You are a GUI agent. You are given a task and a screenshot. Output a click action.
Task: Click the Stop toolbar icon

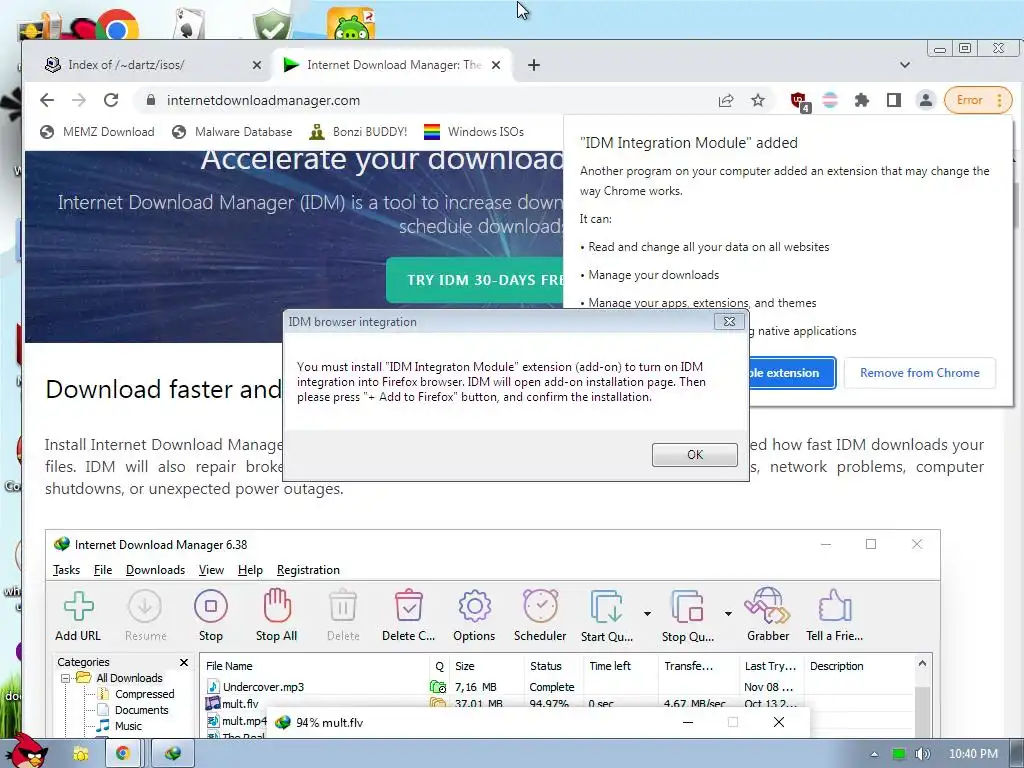pos(211,607)
